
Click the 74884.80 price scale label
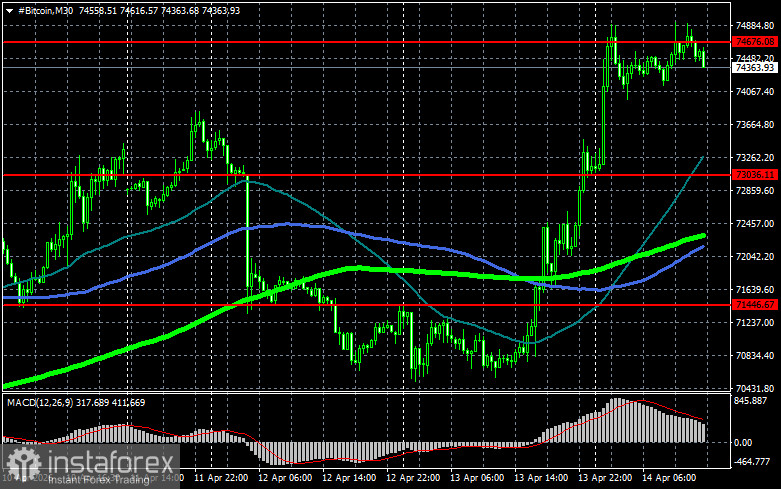tap(755, 25)
